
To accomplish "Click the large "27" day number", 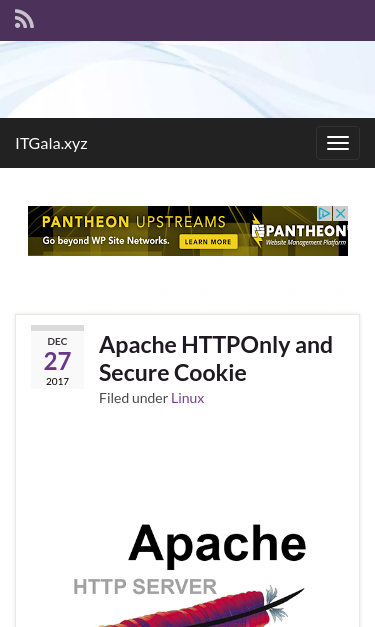I will (x=58, y=361).
